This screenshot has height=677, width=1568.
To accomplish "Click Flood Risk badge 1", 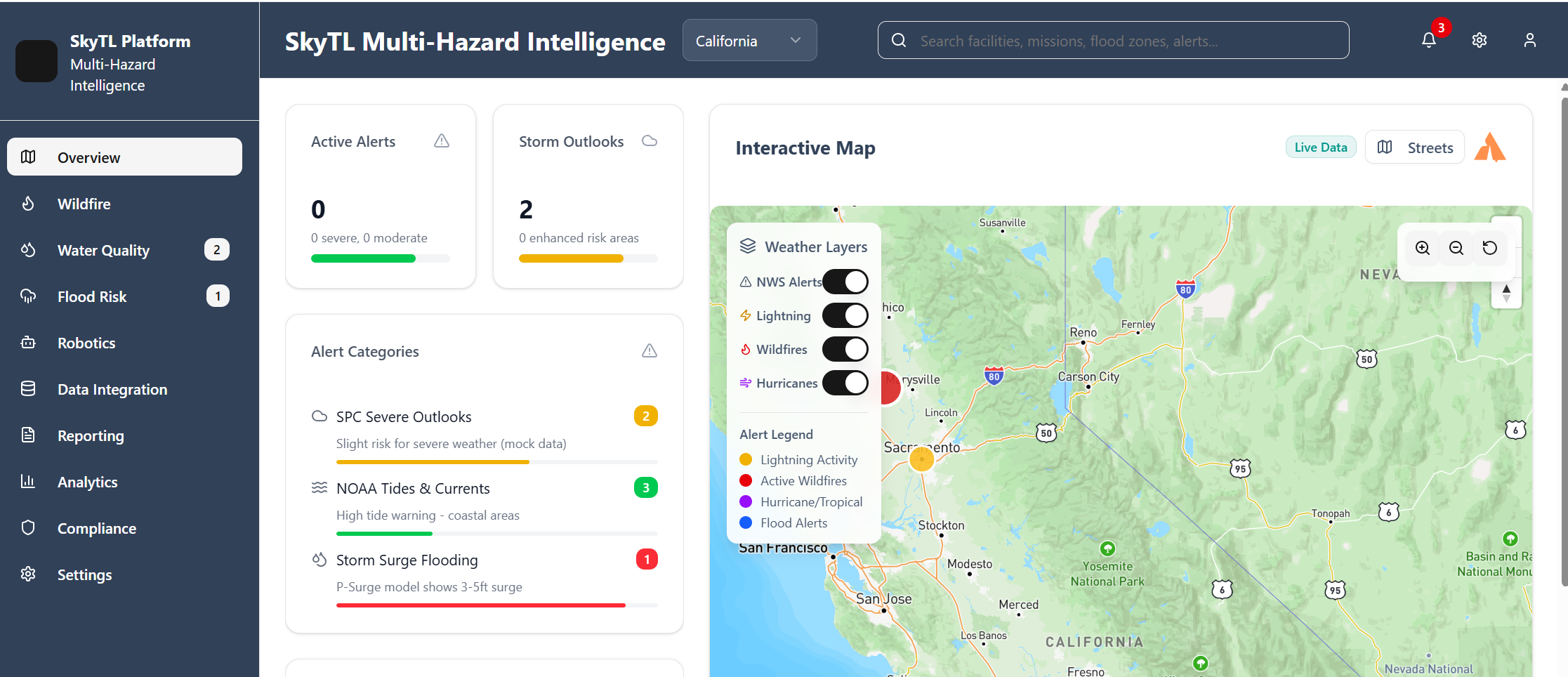I will tap(218, 296).
